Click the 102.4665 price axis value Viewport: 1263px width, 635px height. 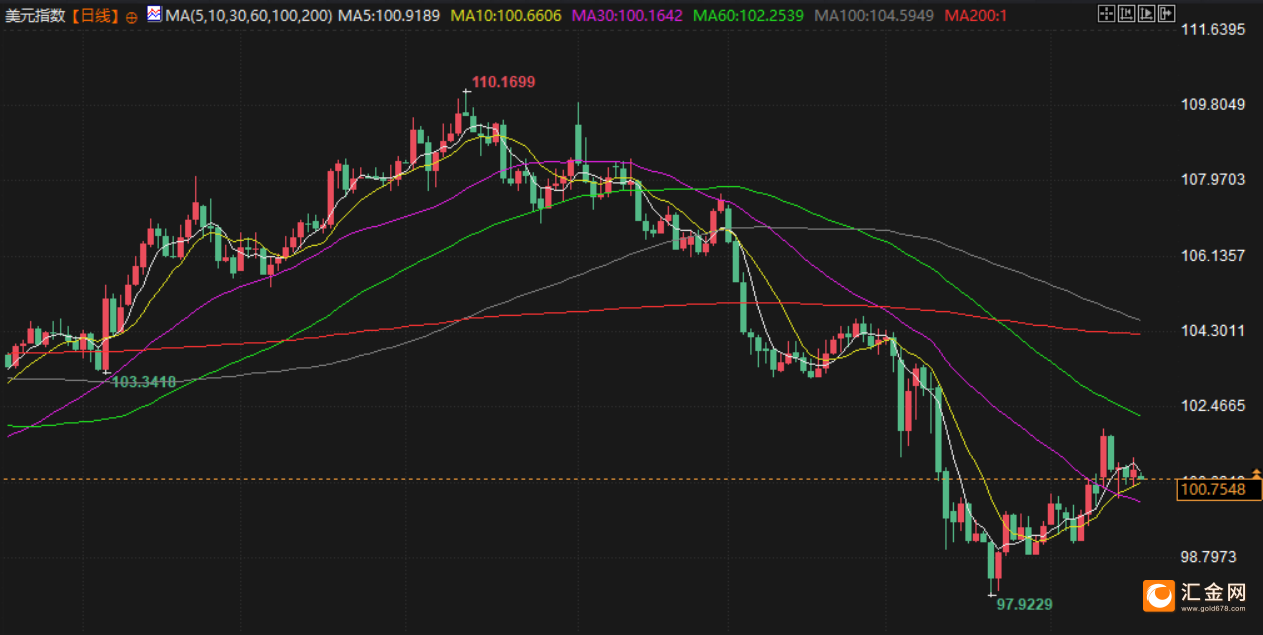pos(1213,405)
